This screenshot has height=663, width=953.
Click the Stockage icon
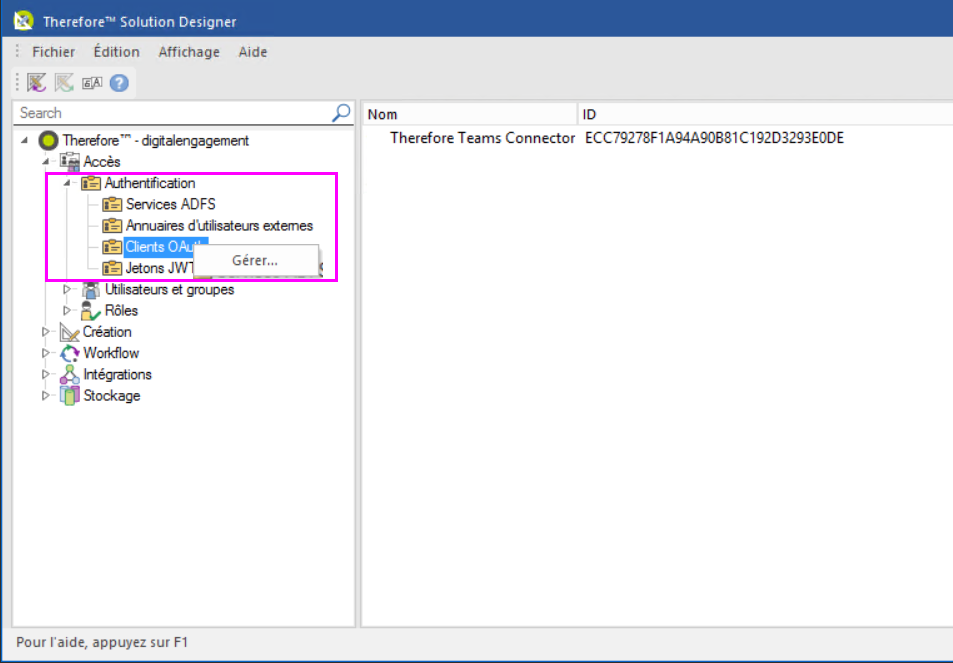click(69, 396)
